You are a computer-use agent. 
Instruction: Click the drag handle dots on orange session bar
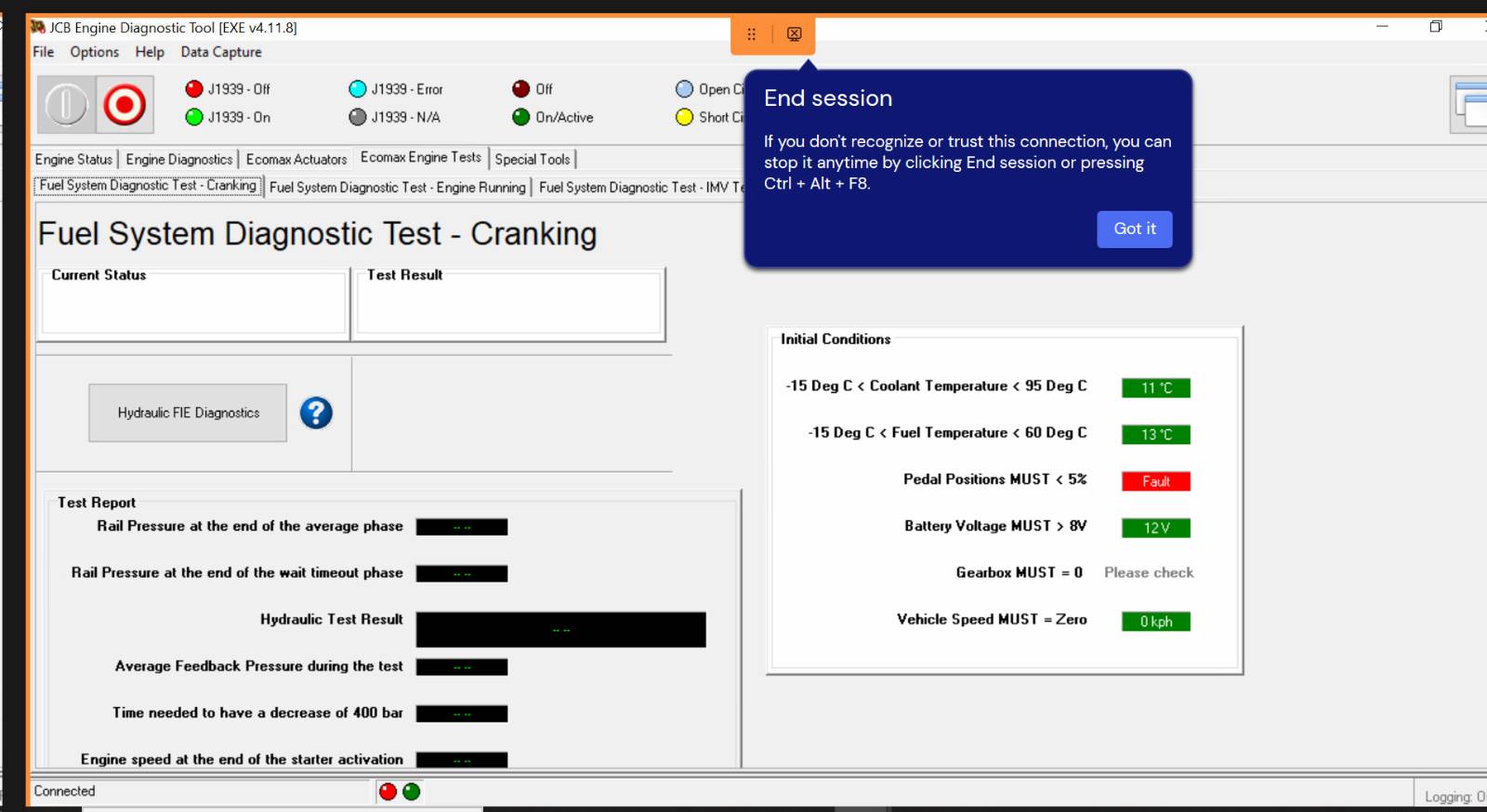[x=751, y=34]
